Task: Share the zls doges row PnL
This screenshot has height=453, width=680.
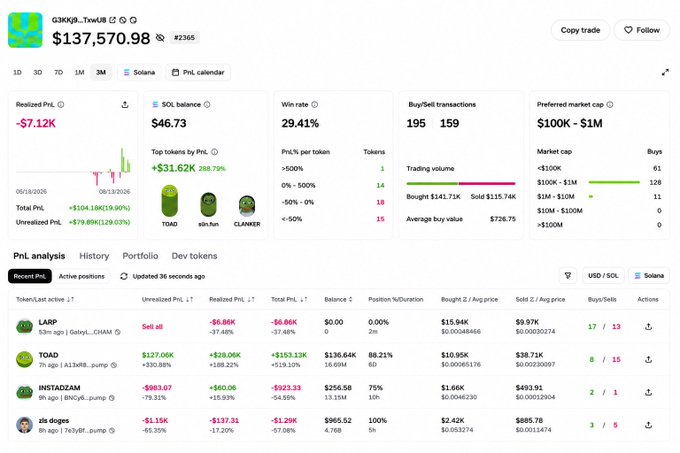Action: click(x=648, y=425)
